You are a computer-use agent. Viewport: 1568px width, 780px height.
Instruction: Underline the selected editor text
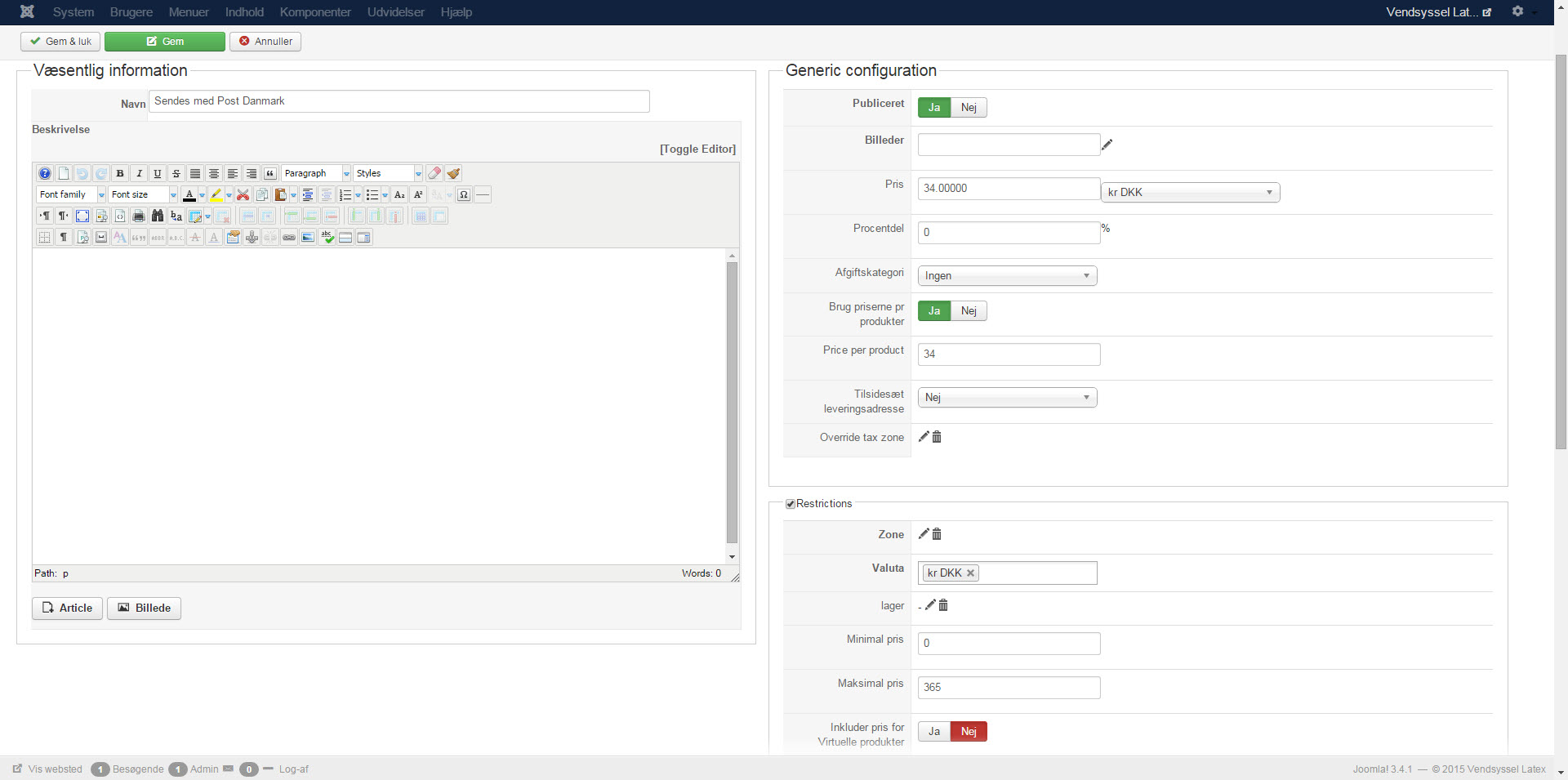pos(158,173)
